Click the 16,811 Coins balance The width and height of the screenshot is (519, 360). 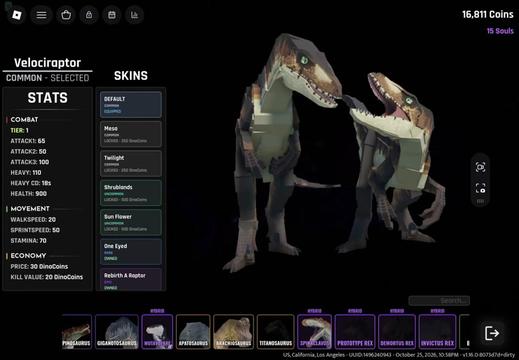488,15
